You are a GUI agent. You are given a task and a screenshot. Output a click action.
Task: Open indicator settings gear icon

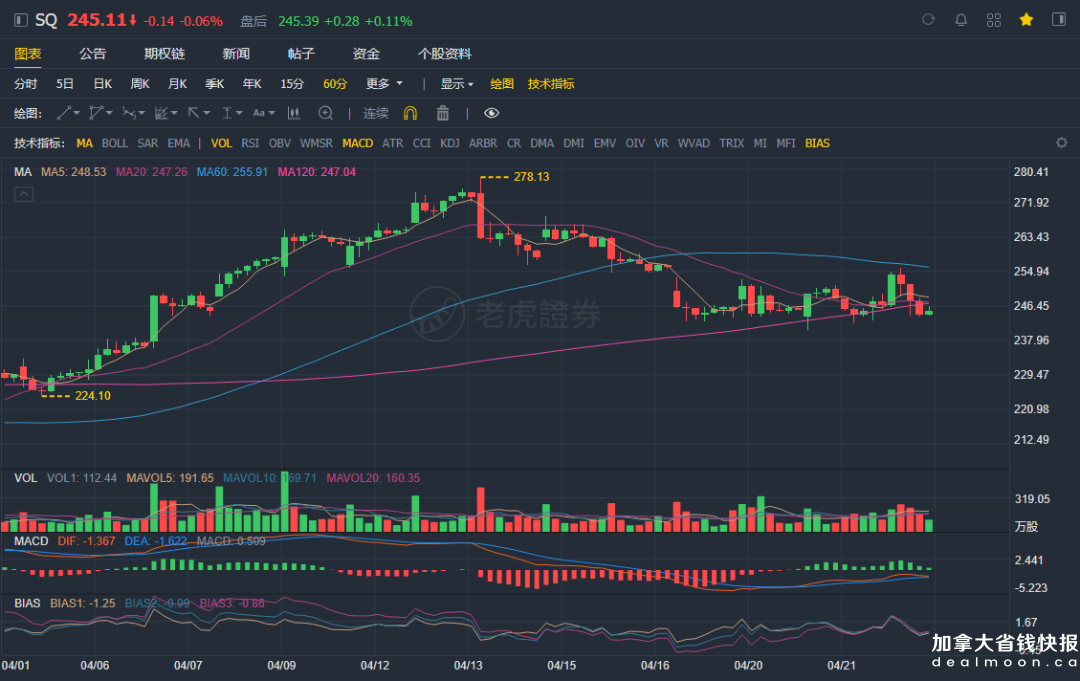coord(1062,143)
